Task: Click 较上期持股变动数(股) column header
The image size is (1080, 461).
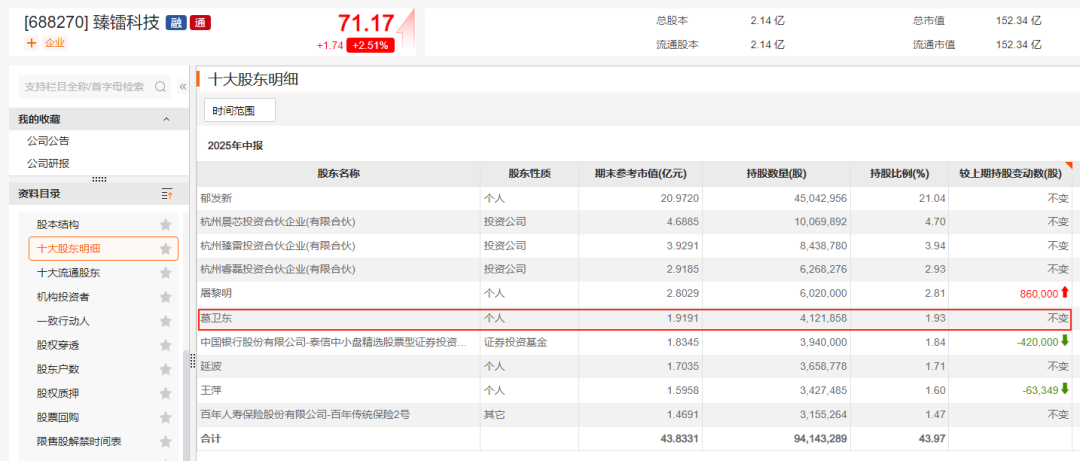Action: click(1010, 174)
